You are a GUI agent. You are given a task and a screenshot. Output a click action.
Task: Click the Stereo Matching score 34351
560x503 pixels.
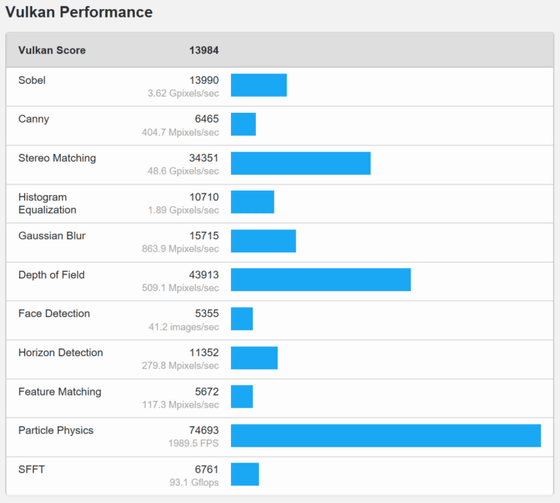(x=204, y=158)
